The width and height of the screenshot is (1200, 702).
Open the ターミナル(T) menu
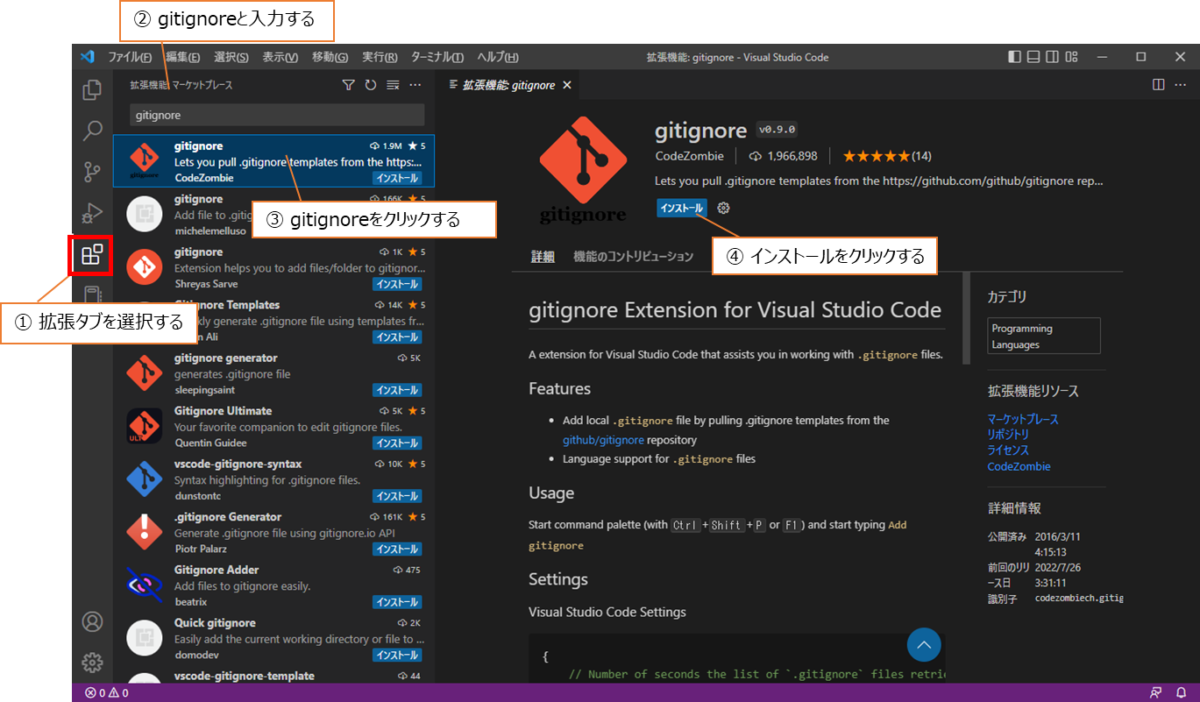437,57
